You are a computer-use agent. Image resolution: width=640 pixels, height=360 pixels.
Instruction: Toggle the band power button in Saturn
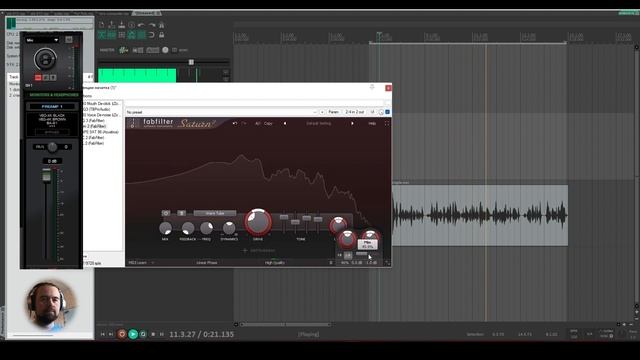click(166, 213)
